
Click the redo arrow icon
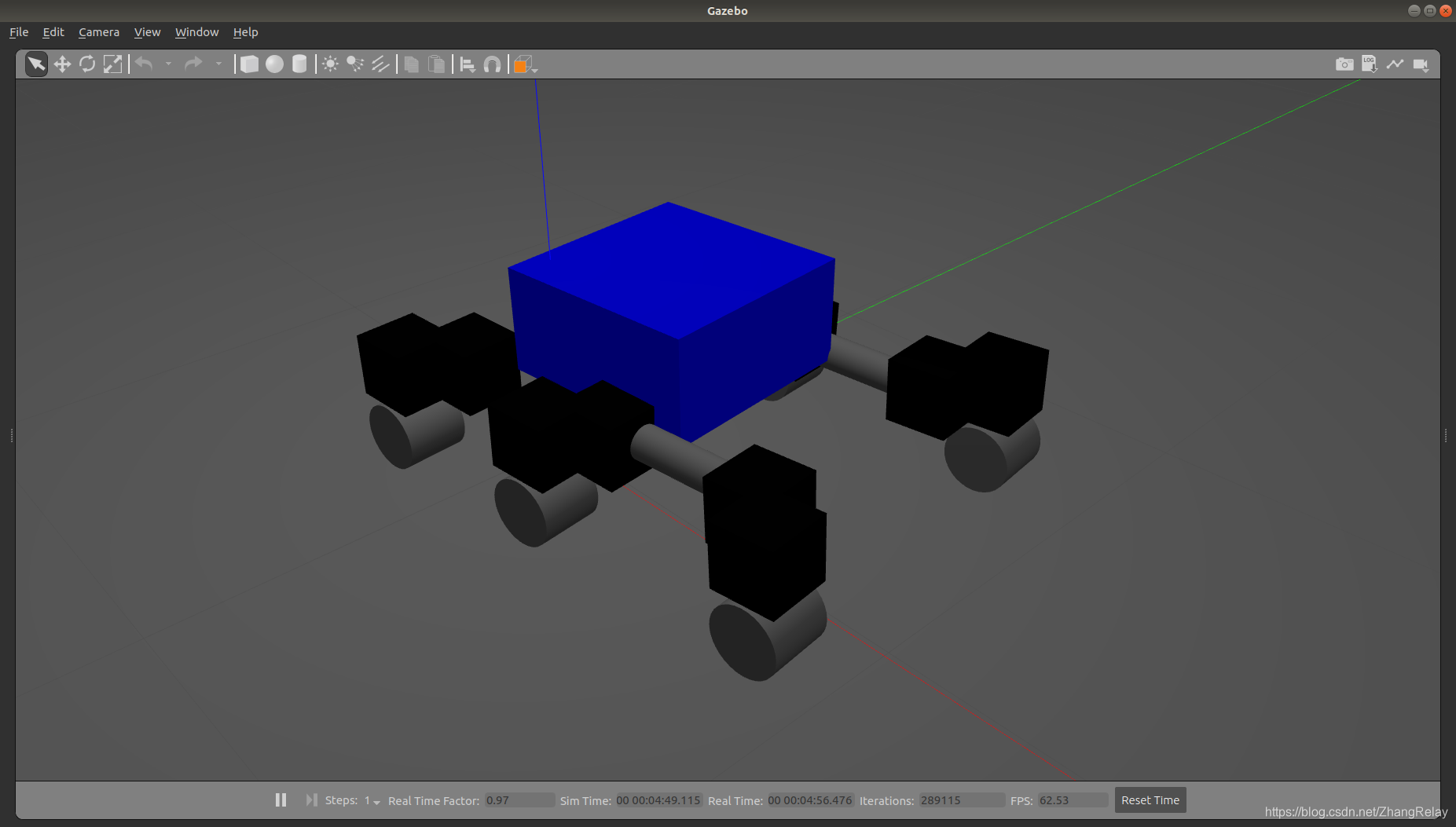pos(193,64)
